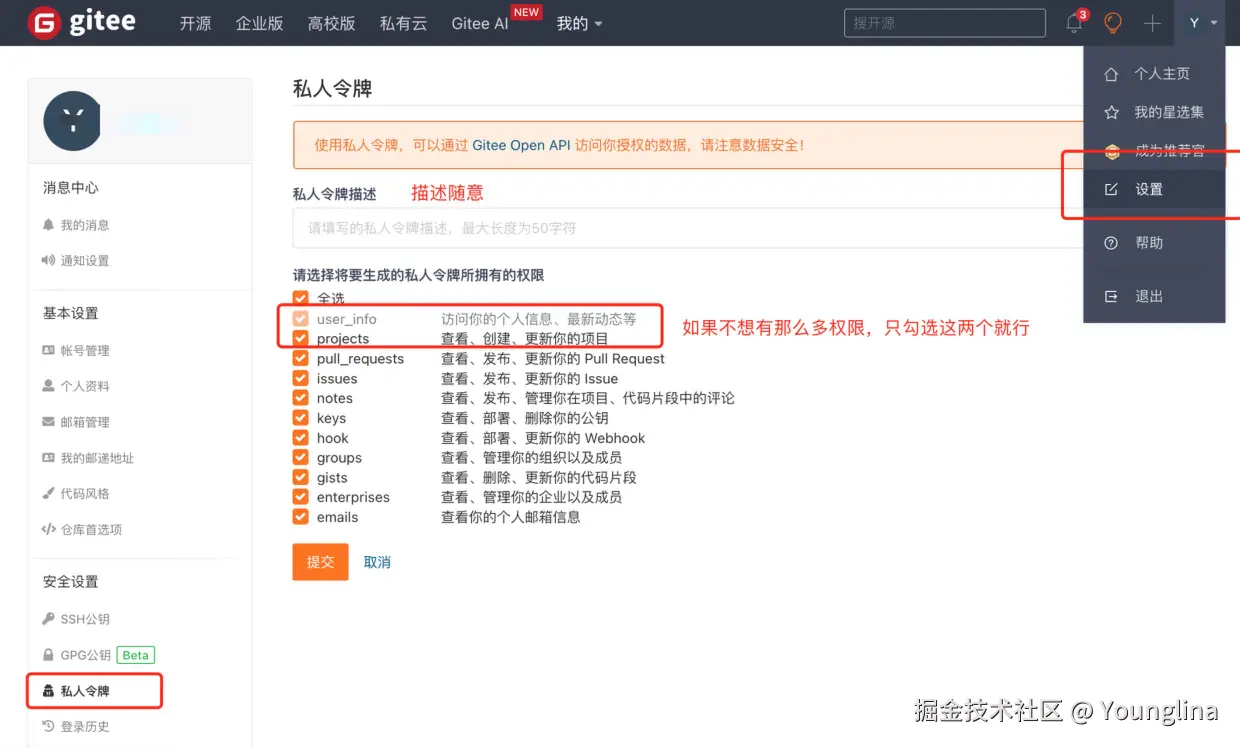Click the Beta badge beside GPG公钥
This screenshot has height=748, width=1240.
click(135, 655)
